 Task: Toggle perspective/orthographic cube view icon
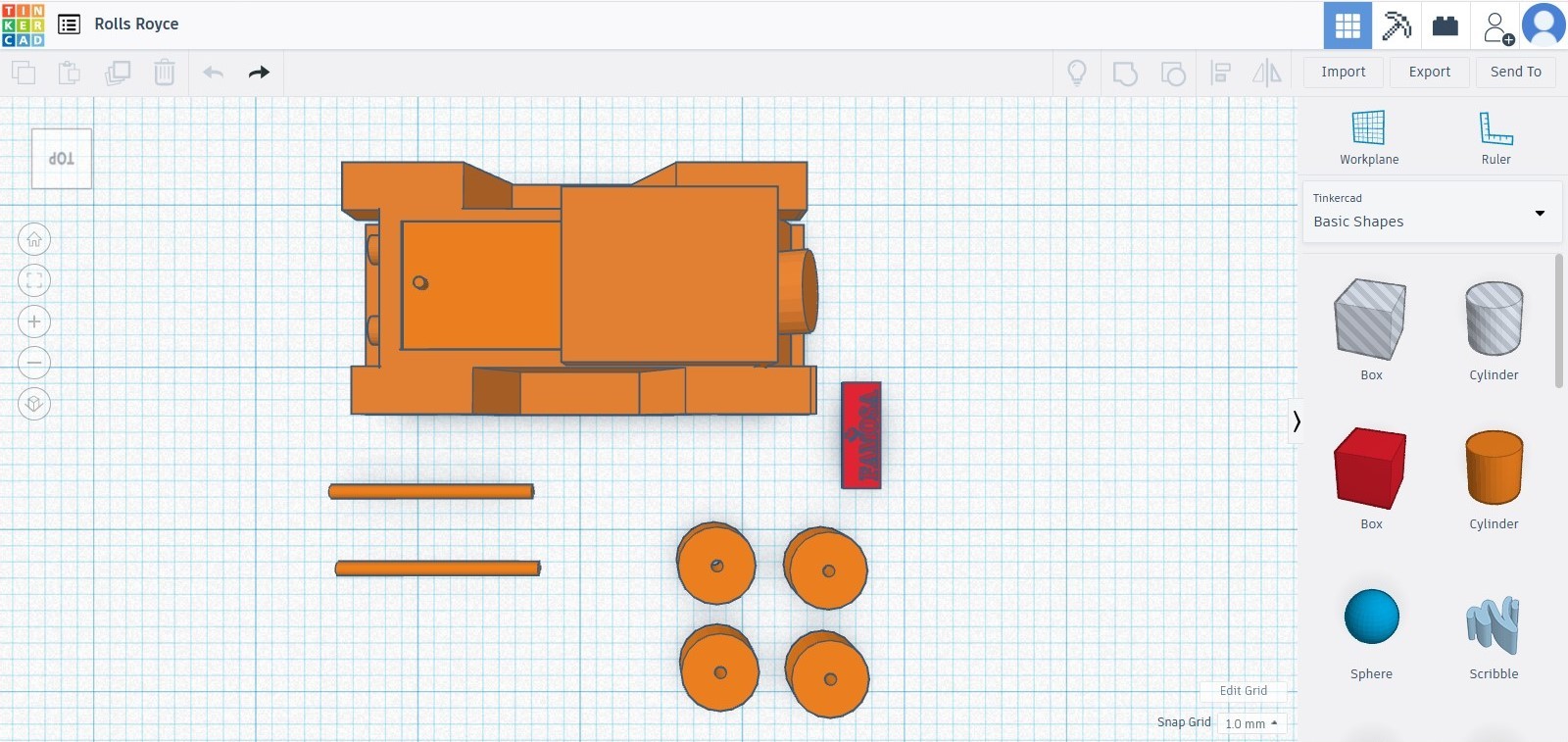[x=34, y=404]
